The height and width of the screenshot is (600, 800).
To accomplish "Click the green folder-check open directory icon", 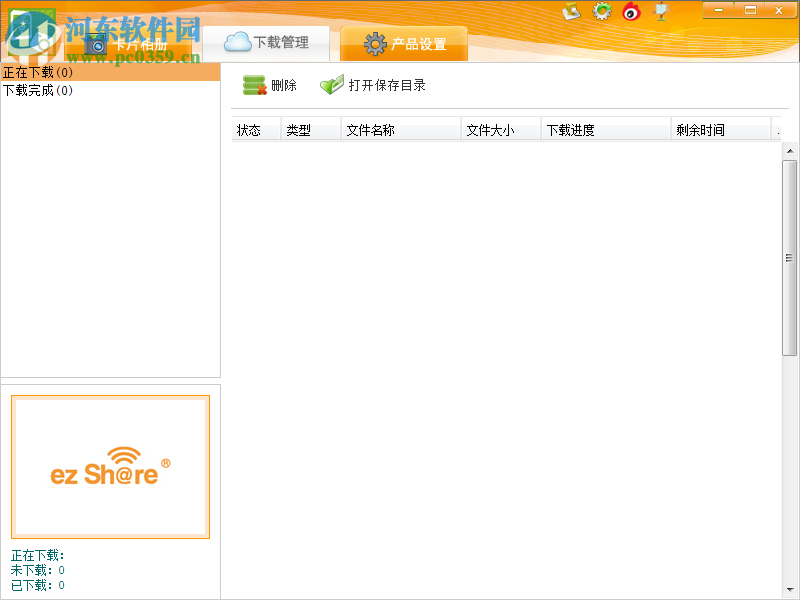I will [332, 84].
